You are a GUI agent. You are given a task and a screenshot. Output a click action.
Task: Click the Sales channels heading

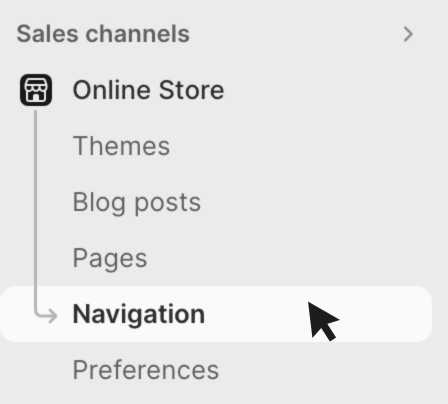pyautogui.click(x=103, y=34)
